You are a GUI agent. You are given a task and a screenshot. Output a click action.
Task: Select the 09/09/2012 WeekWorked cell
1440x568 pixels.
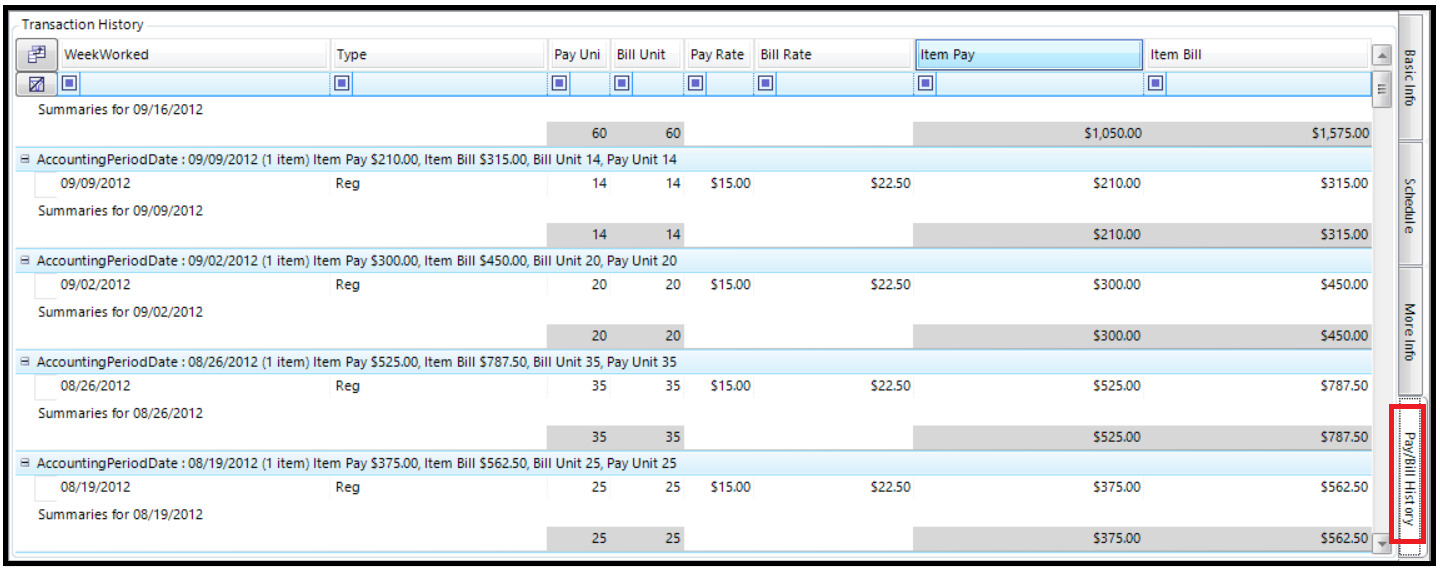coord(194,184)
